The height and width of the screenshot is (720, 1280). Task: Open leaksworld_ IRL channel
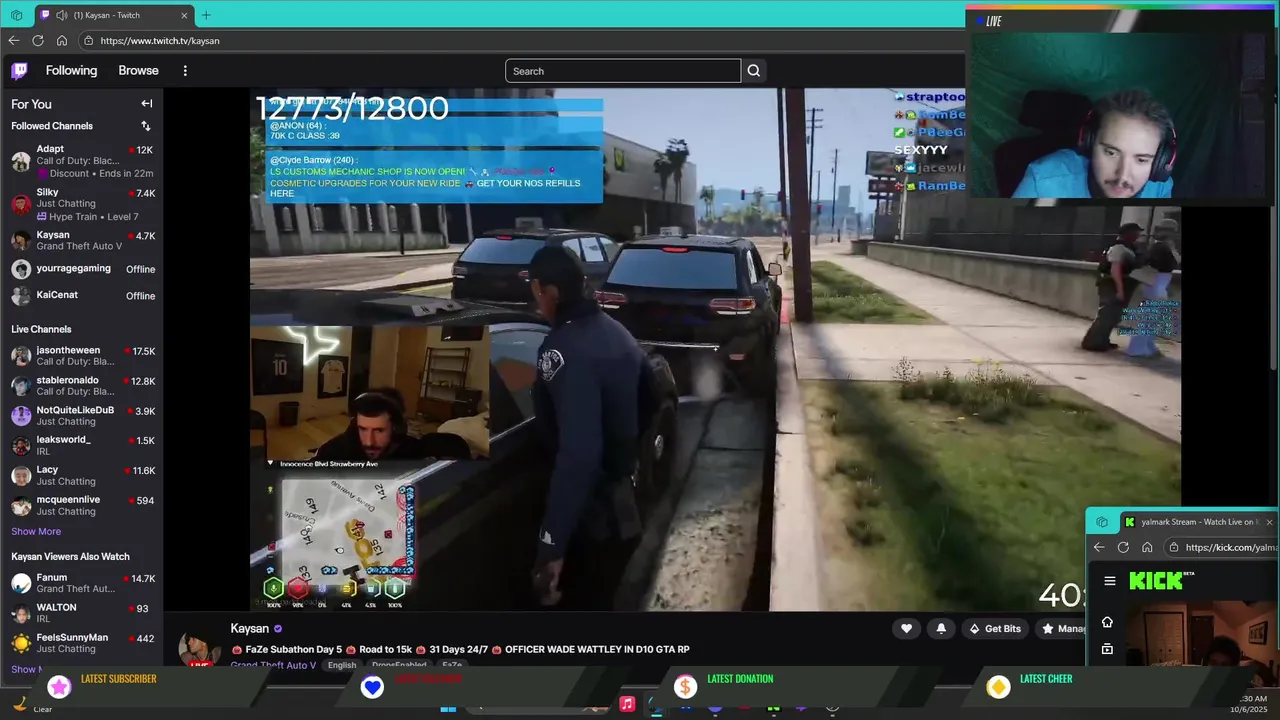point(82,445)
